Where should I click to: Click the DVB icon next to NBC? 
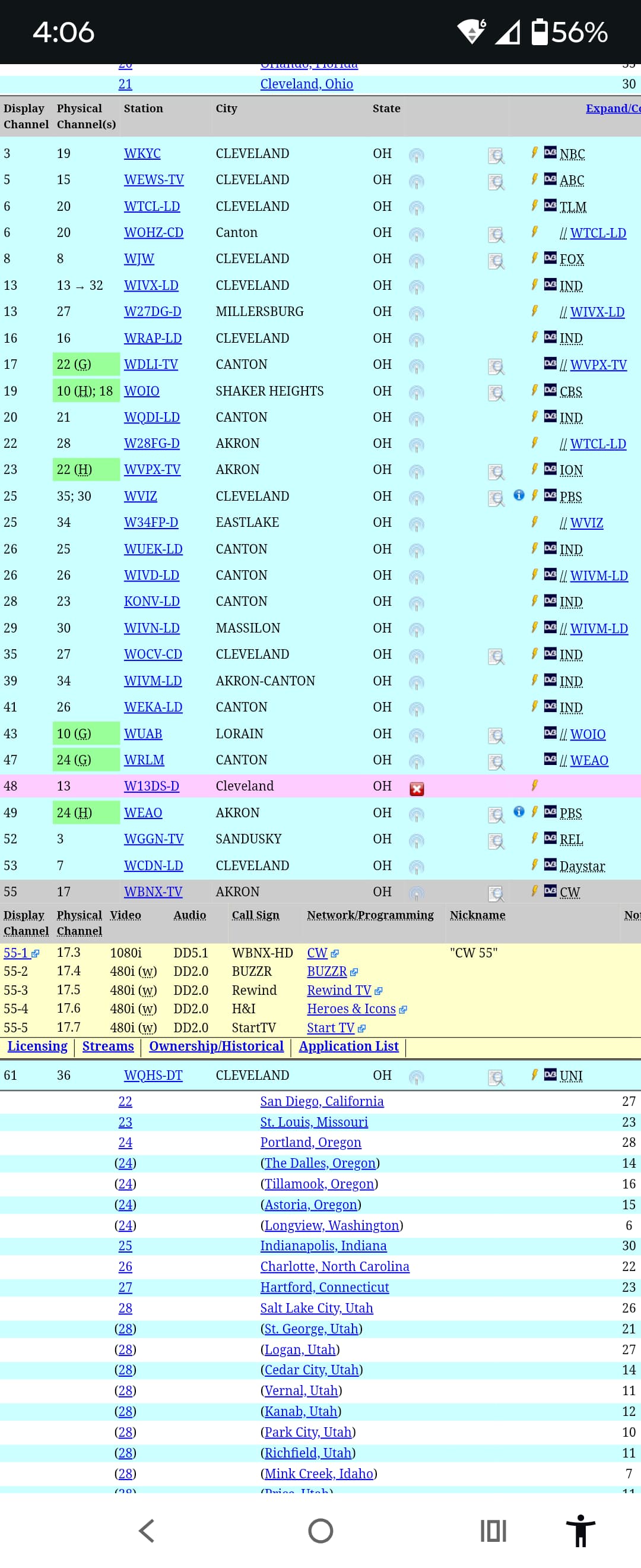pyautogui.click(x=550, y=152)
